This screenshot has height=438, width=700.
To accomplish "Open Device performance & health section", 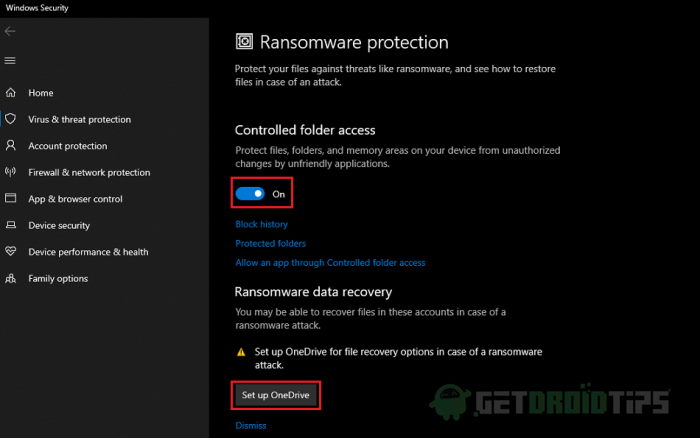I will 88,252.
